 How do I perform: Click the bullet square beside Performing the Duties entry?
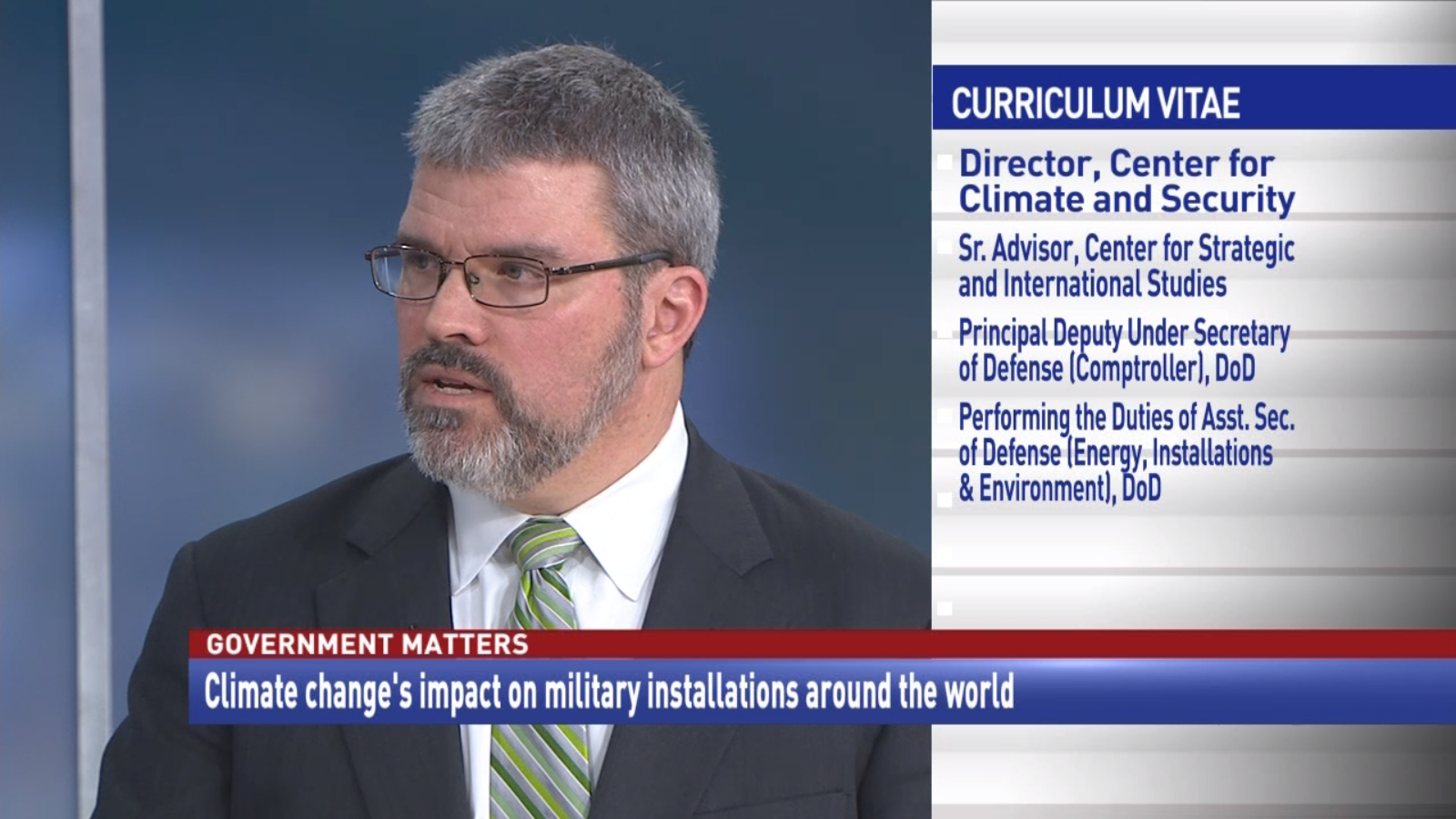(943, 414)
